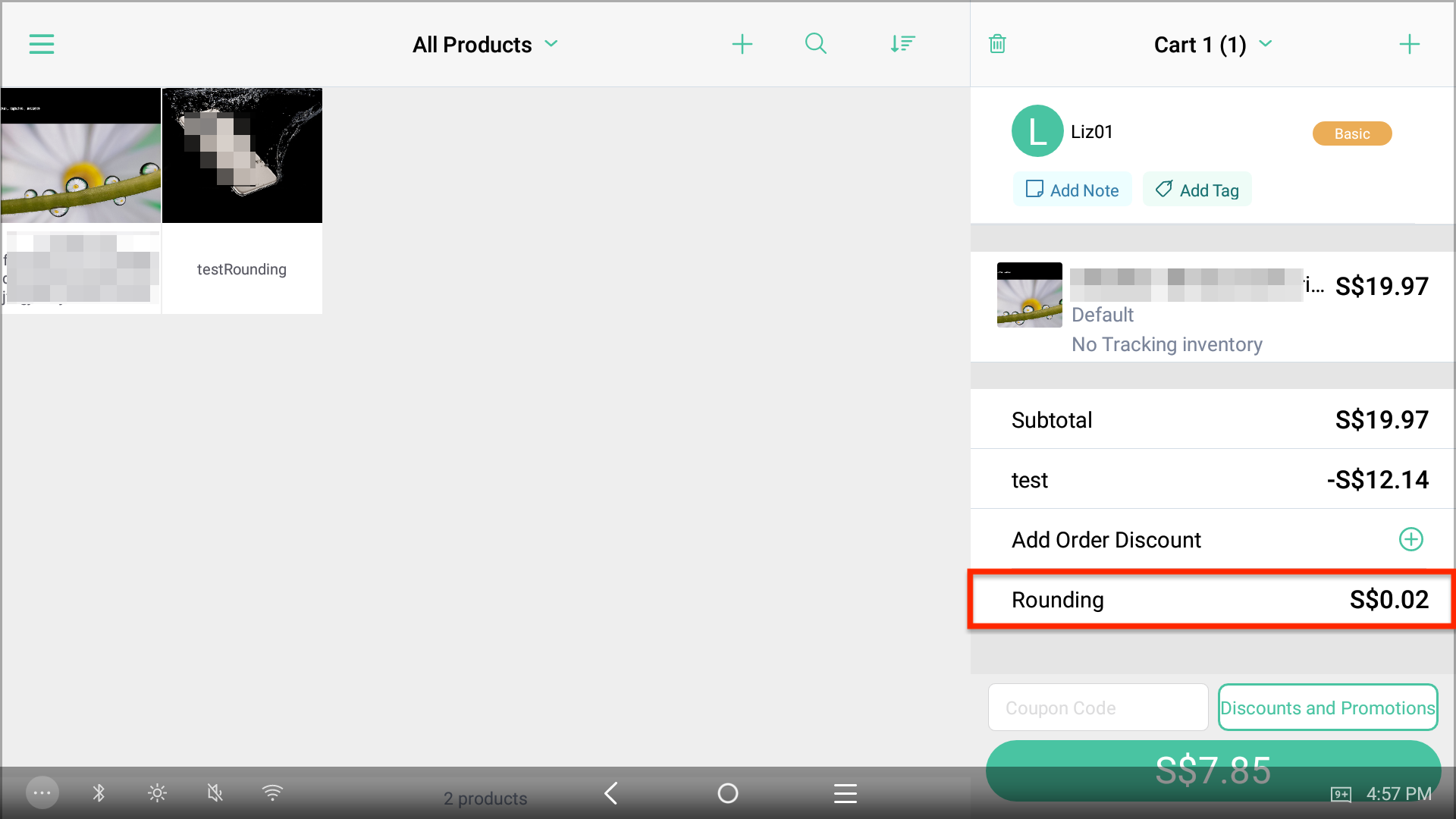This screenshot has width=1456, height=819.
Task: Tap the Default variant label
Action: tap(1102, 315)
